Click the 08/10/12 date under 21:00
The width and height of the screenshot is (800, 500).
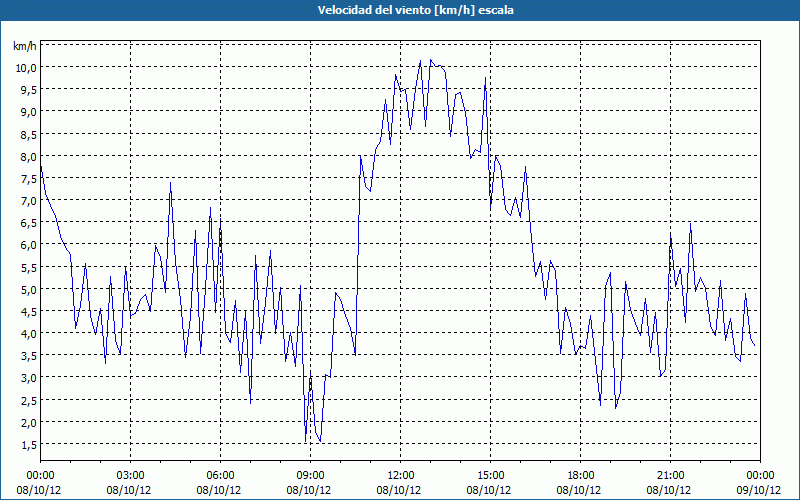[x=669, y=490]
